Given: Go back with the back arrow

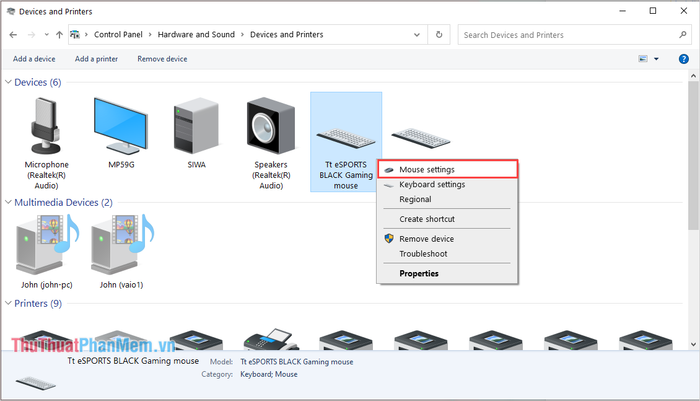Looking at the screenshot, I should tap(13, 35).
